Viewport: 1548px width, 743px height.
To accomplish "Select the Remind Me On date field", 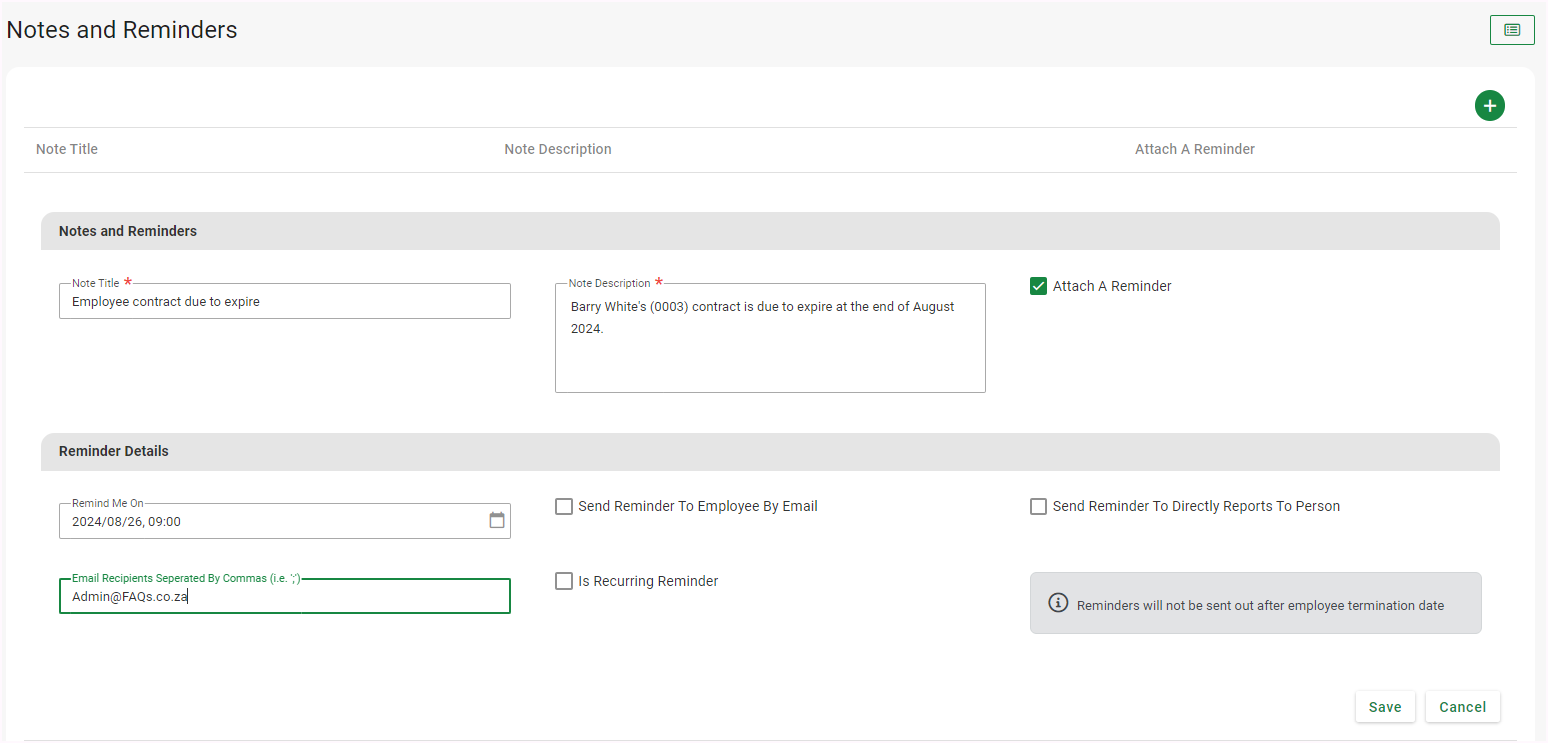I will pos(270,521).
